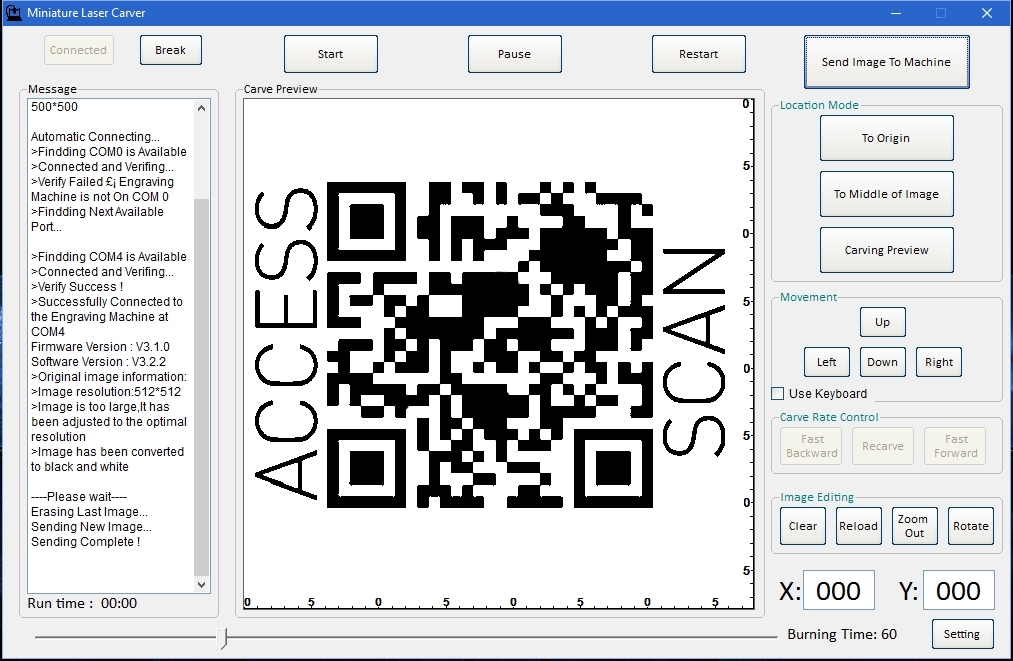1013x661 pixels.
Task: Click Zoom Out in Image Editing
Action: [x=914, y=526]
